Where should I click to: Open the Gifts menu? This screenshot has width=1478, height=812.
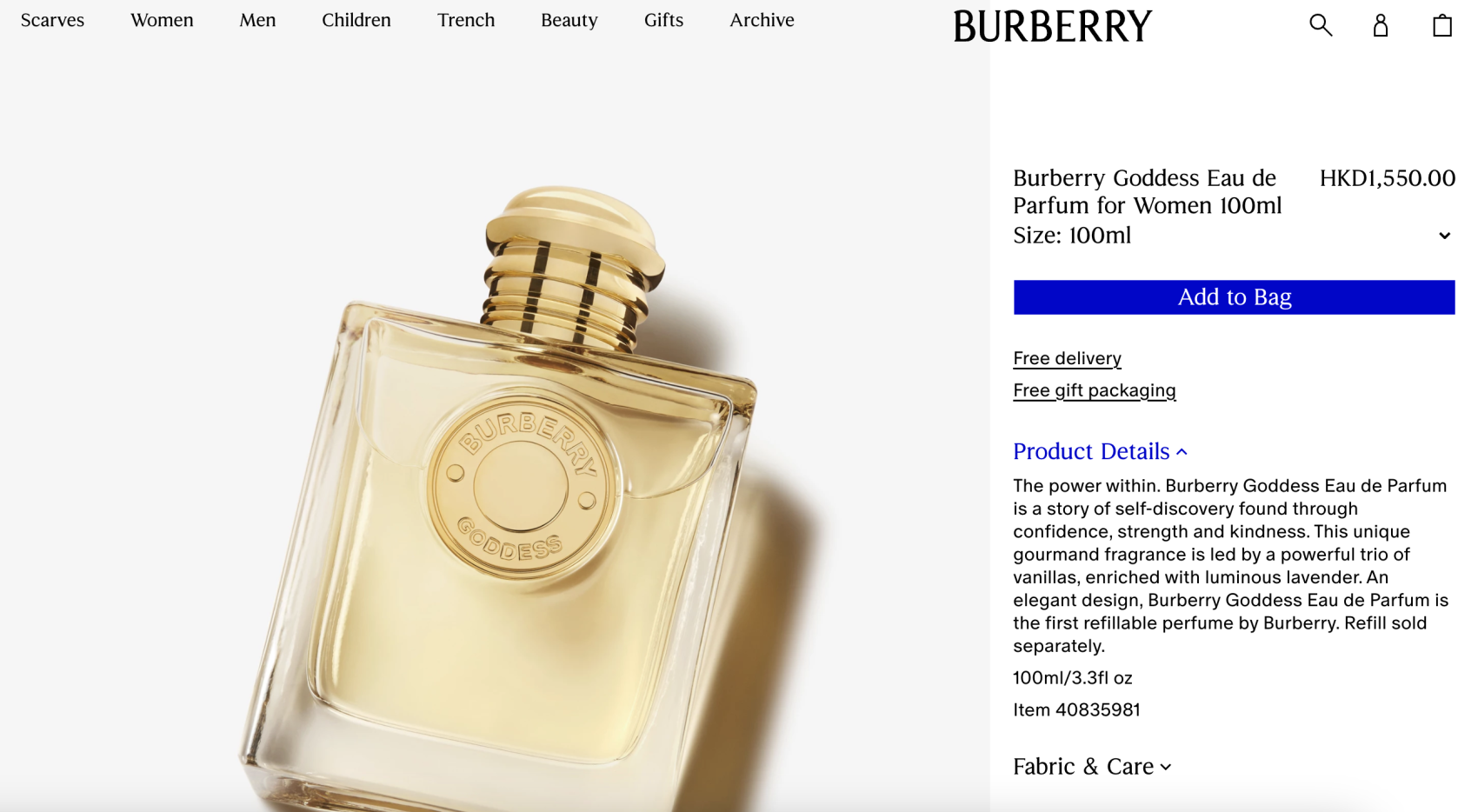pos(663,20)
